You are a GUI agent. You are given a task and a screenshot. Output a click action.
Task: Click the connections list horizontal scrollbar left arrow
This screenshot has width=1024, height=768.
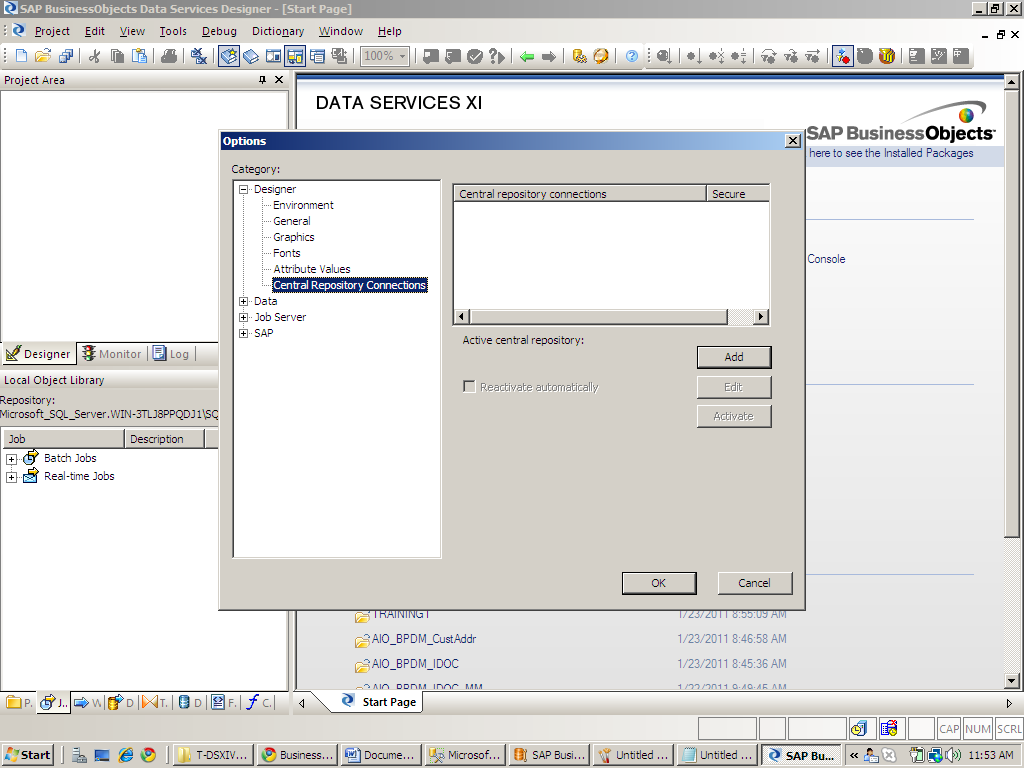click(462, 317)
